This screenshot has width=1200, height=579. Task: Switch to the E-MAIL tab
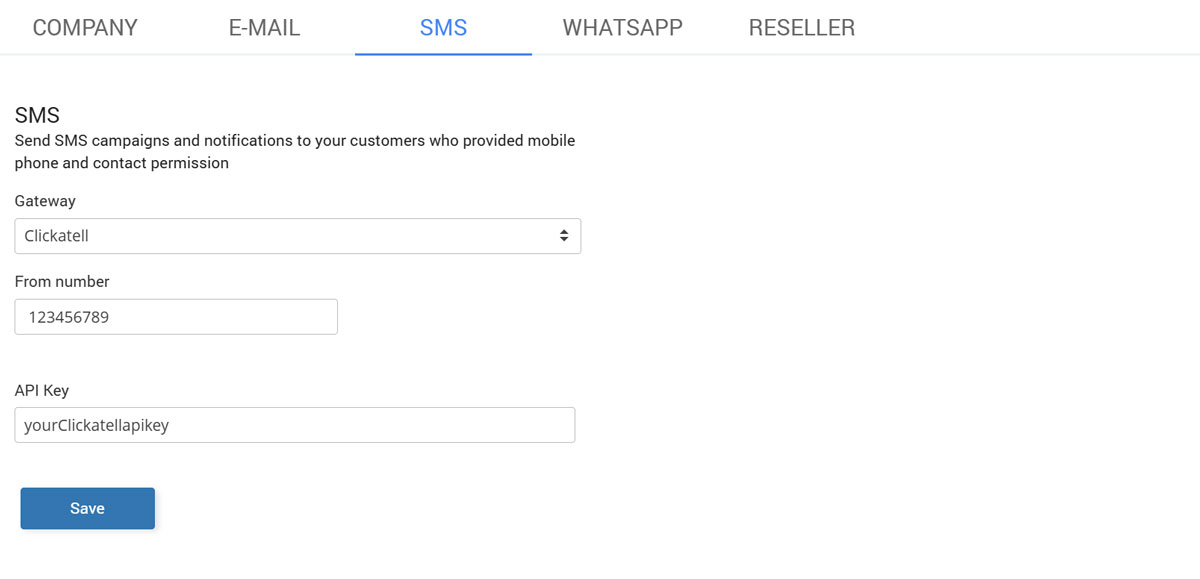click(x=264, y=27)
